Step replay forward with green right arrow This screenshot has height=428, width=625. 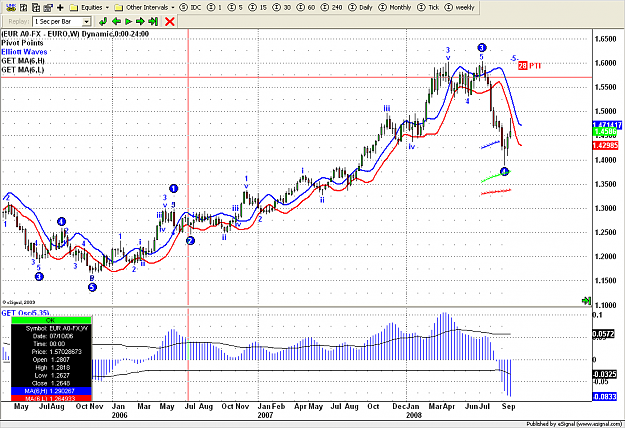[x=140, y=22]
